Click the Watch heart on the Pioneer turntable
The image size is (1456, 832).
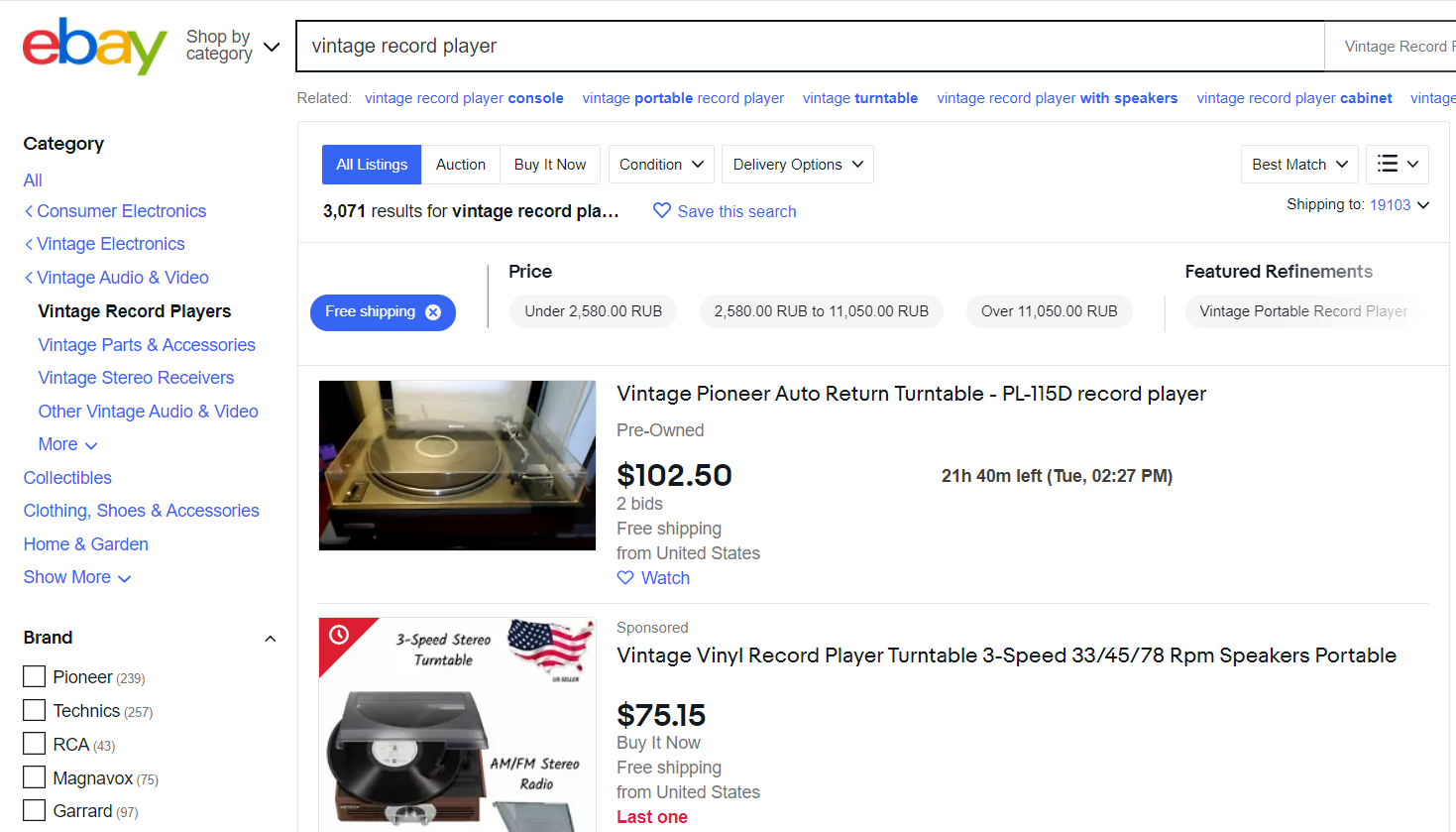[x=624, y=577]
